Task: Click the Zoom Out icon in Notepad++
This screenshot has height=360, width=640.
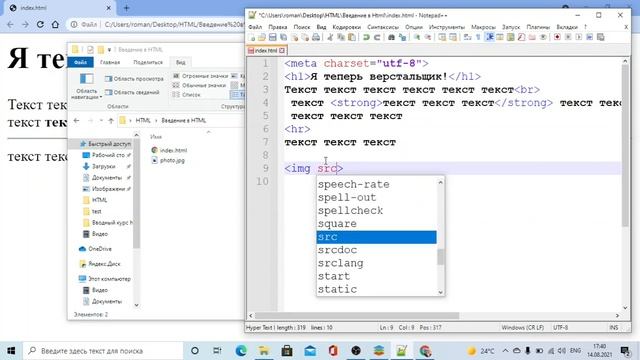Action: pyautogui.click(x=428, y=37)
